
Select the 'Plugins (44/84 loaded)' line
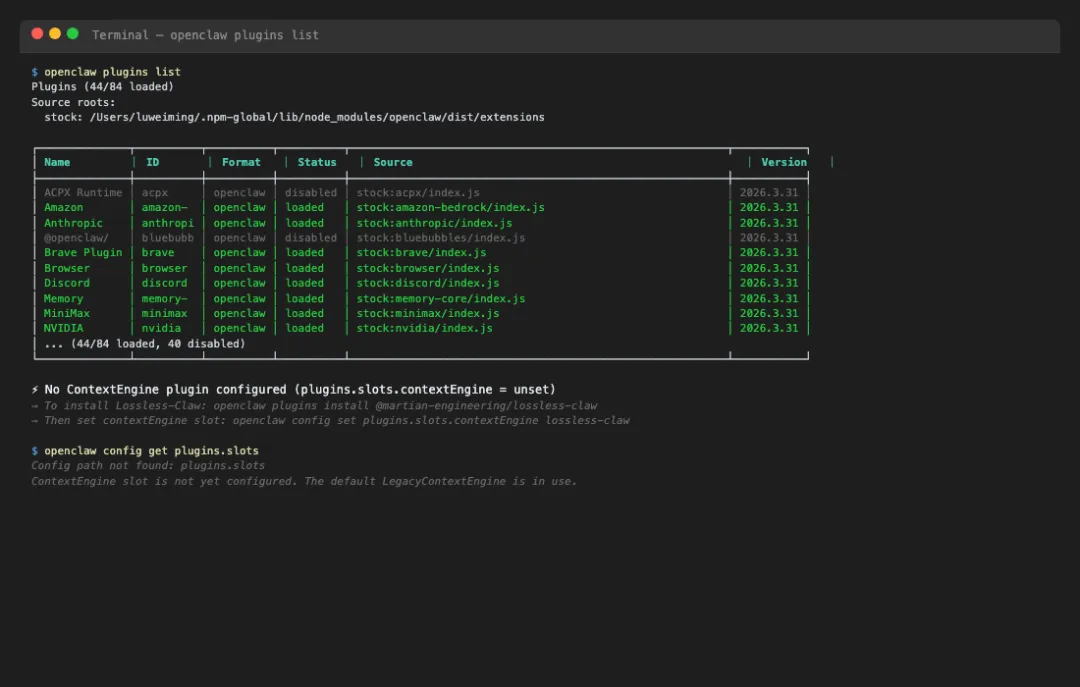(x=103, y=87)
